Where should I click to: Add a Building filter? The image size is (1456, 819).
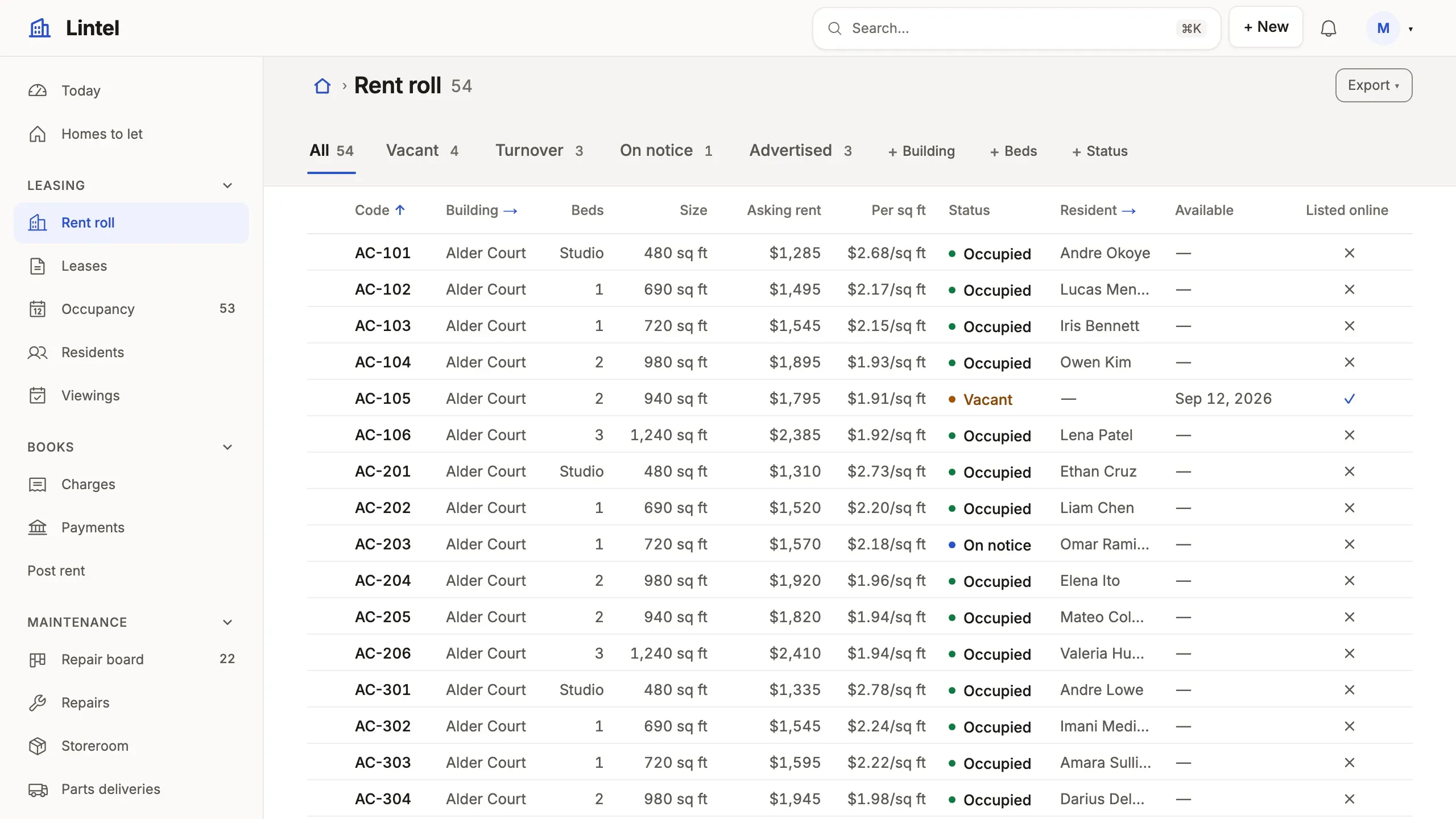[921, 151]
